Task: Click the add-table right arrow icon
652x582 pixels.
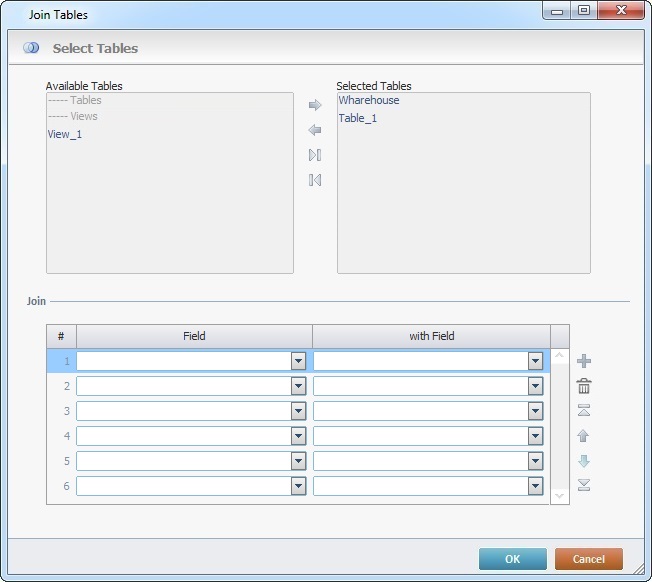Action: 315,105
